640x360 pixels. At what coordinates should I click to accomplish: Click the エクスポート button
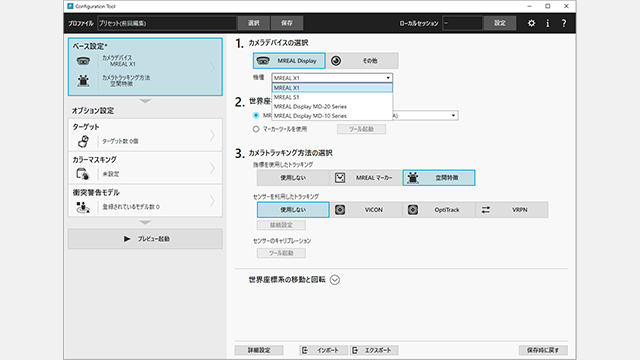[x=374, y=350]
